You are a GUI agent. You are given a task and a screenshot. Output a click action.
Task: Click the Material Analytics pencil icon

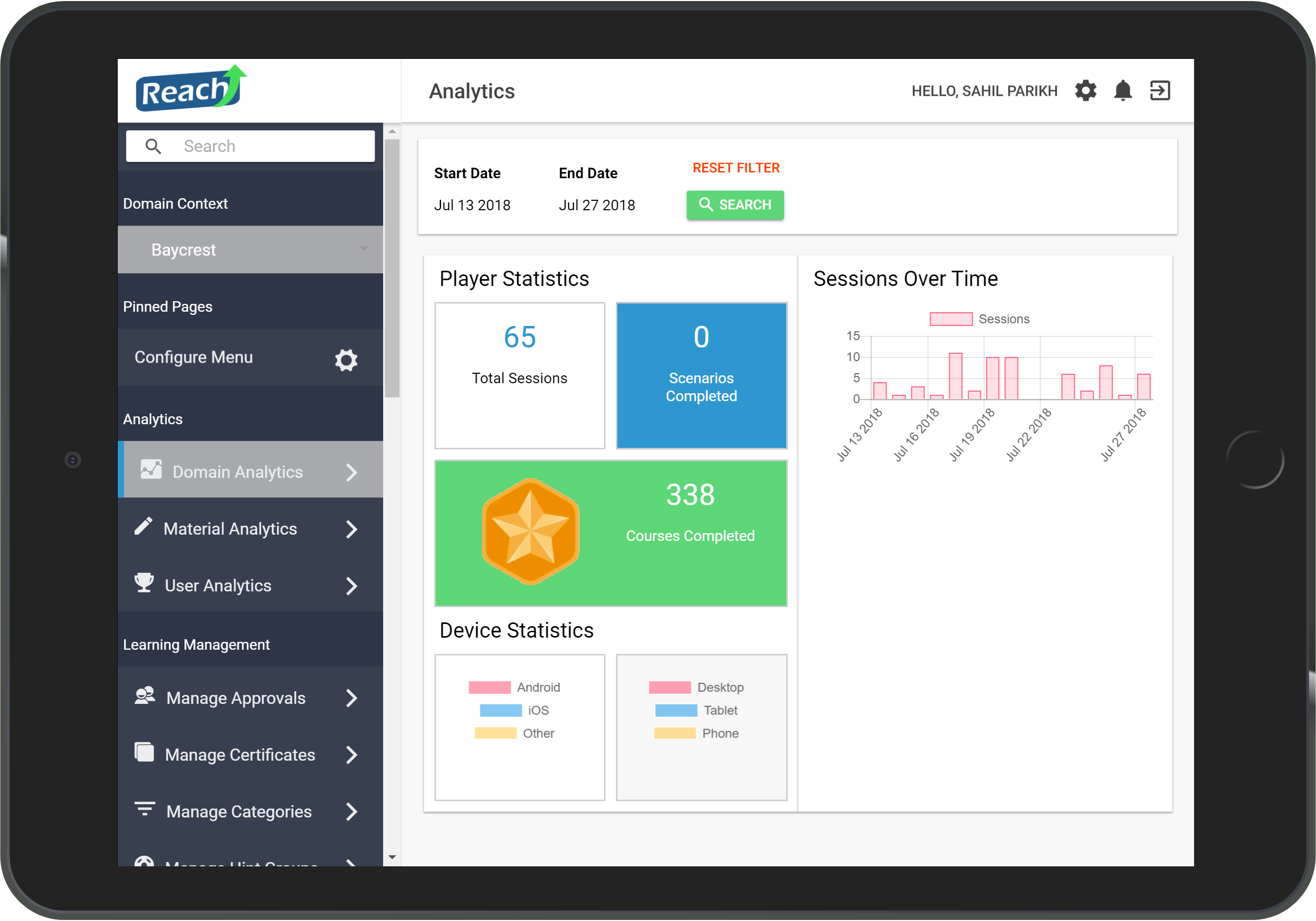click(x=143, y=526)
